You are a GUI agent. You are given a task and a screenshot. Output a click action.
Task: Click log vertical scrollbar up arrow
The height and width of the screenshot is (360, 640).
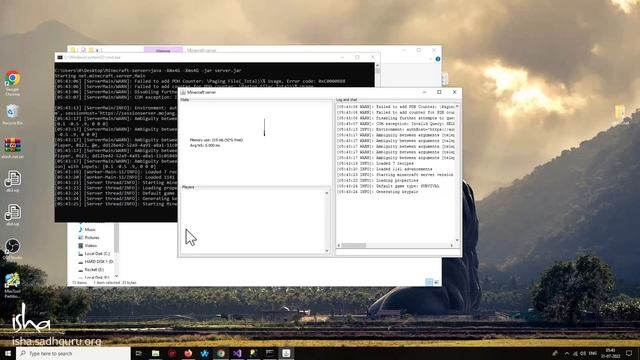click(457, 106)
